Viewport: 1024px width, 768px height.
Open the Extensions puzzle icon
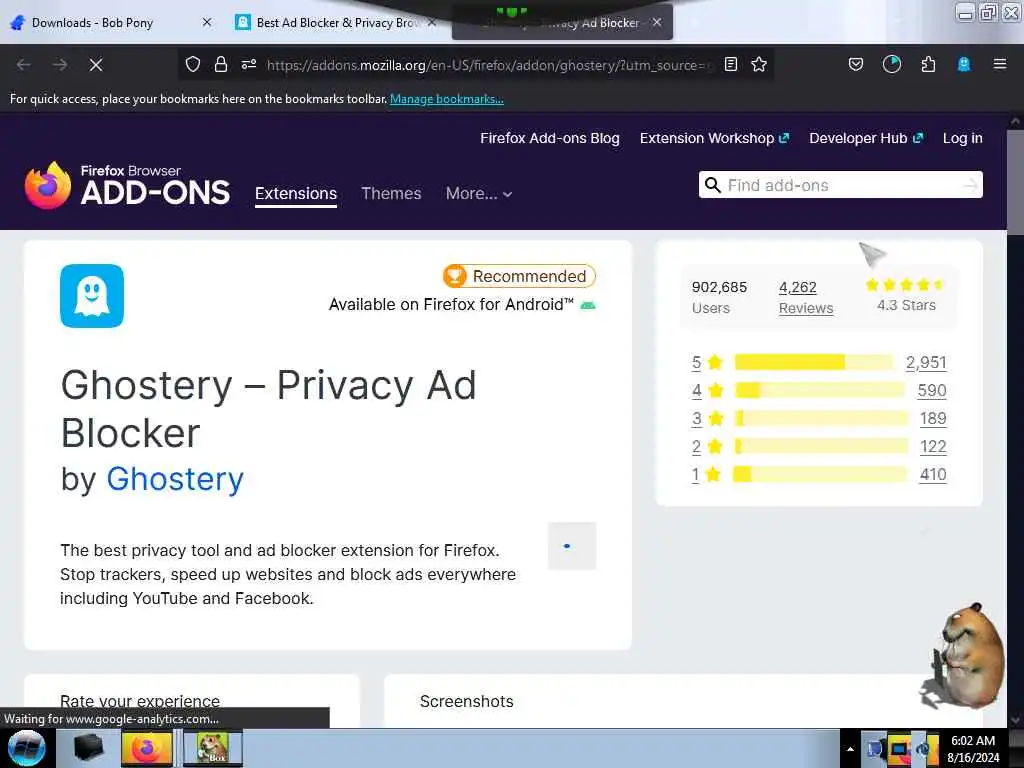click(x=928, y=64)
